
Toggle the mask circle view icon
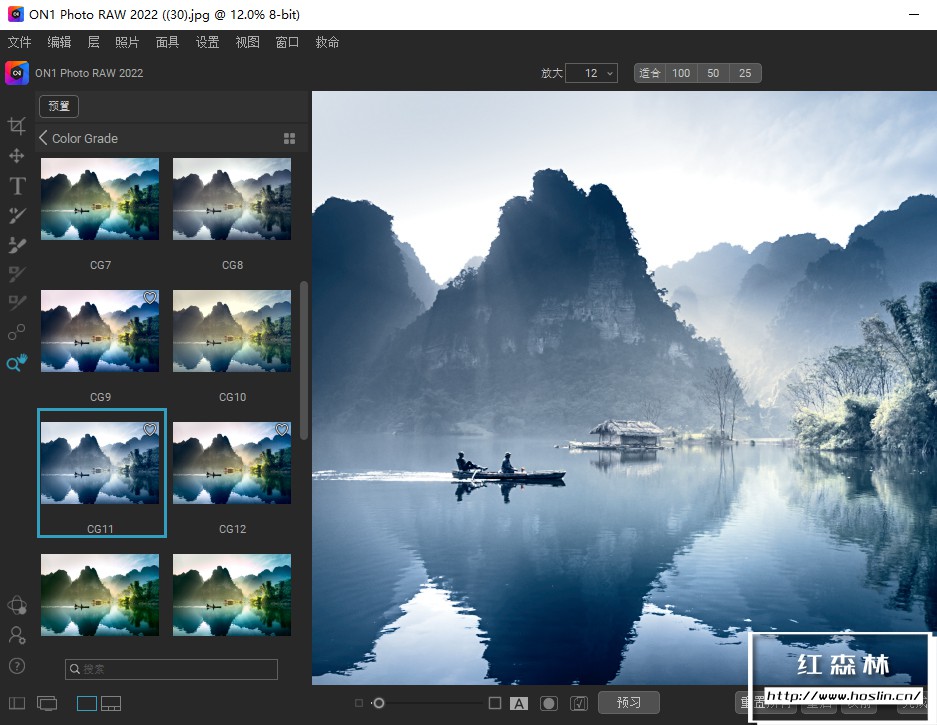(549, 703)
